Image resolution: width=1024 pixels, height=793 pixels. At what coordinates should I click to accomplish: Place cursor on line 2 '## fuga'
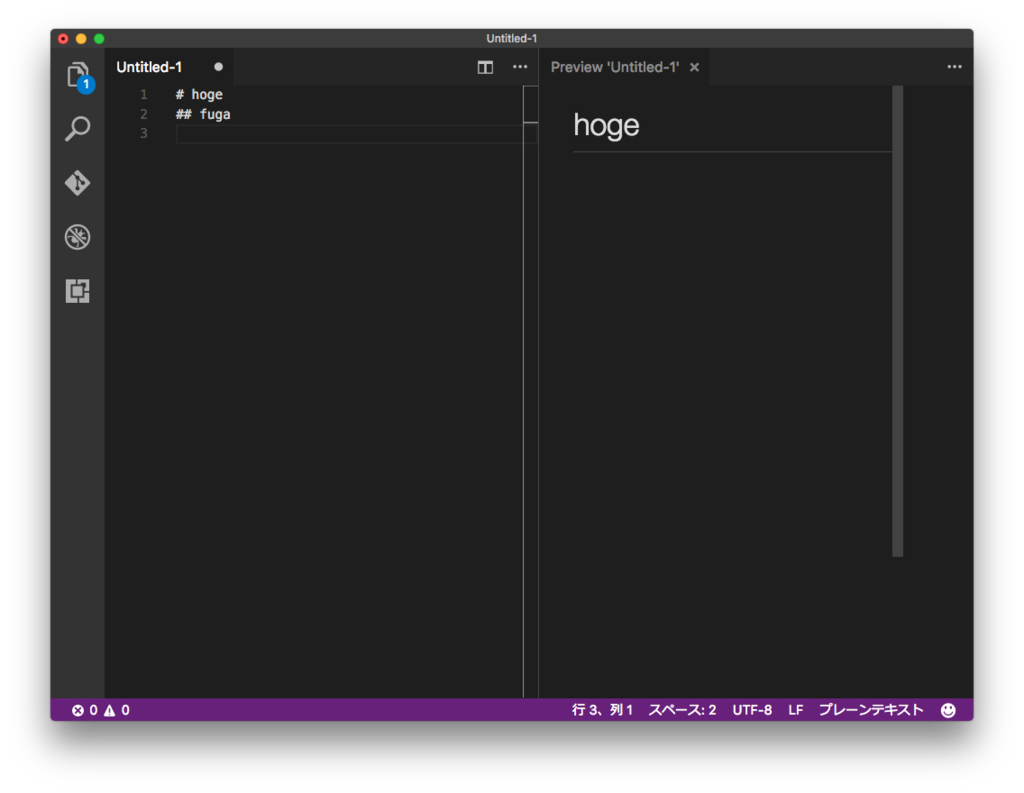(203, 114)
